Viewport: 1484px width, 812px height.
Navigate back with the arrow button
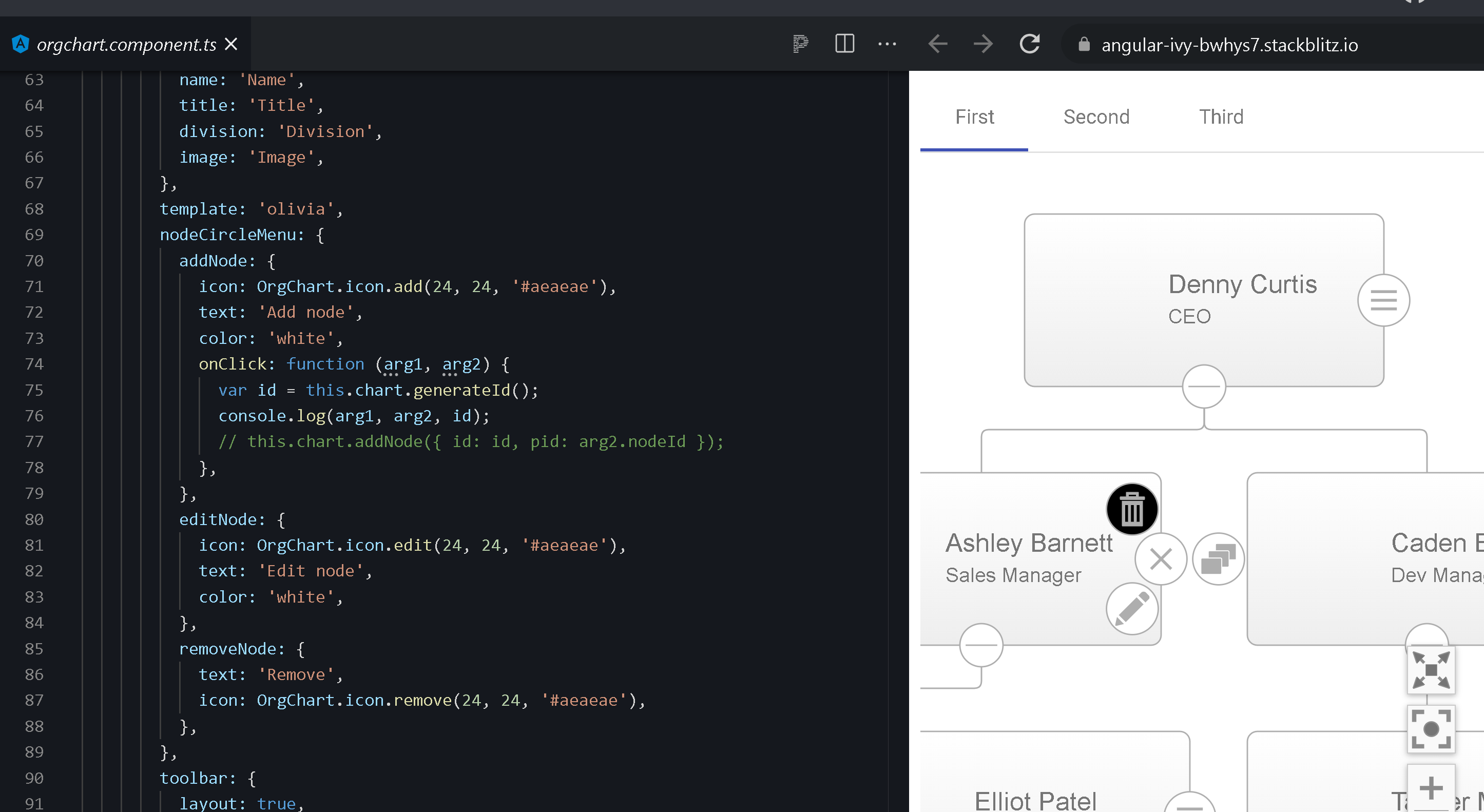(x=937, y=44)
